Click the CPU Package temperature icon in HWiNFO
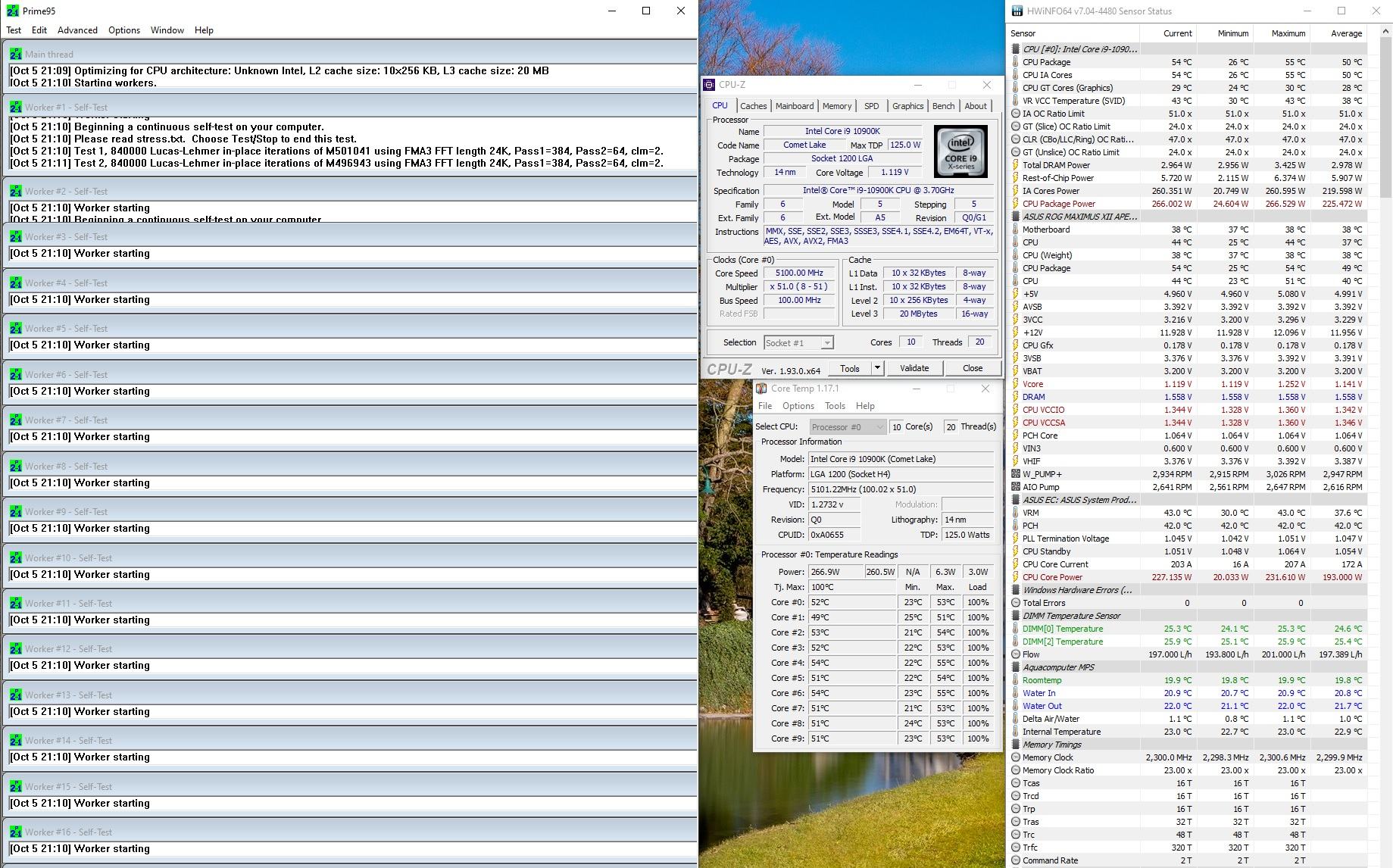This screenshot has width=1393, height=868. pyautogui.click(x=1016, y=62)
